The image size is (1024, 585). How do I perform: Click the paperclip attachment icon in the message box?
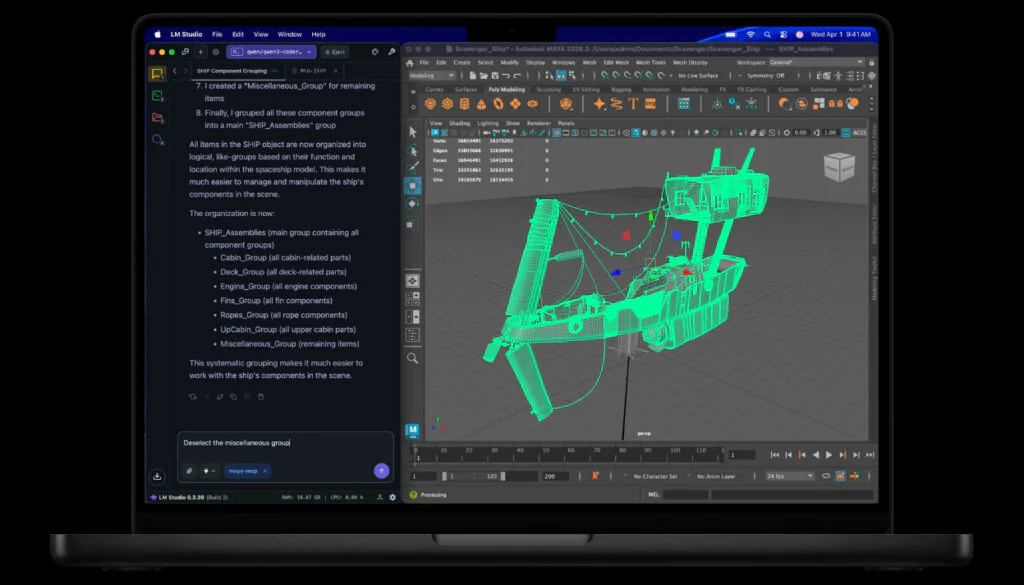click(x=189, y=471)
